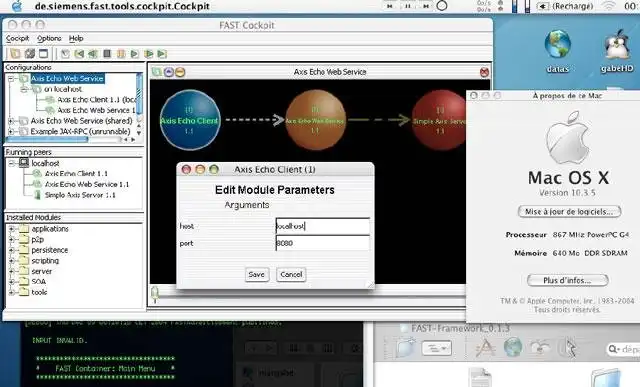Click the skip-to-start green arrow toolbar icon
The height and width of the screenshot is (387, 640).
coord(79,53)
